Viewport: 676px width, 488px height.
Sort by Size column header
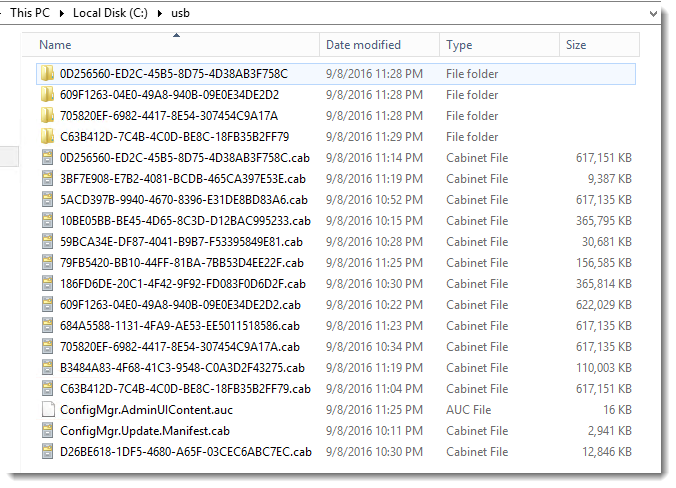pos(576,45)
